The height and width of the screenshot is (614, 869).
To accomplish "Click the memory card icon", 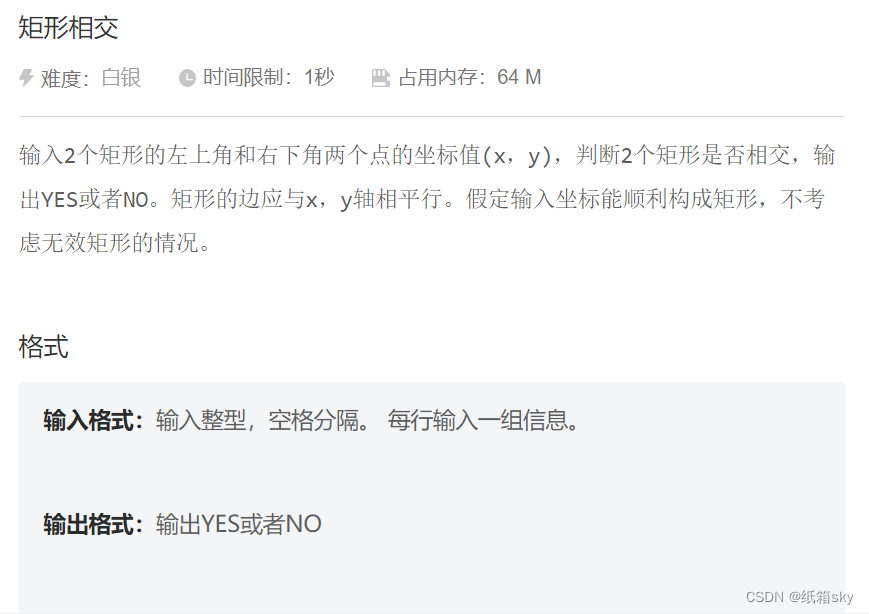I will click(381, 78).
